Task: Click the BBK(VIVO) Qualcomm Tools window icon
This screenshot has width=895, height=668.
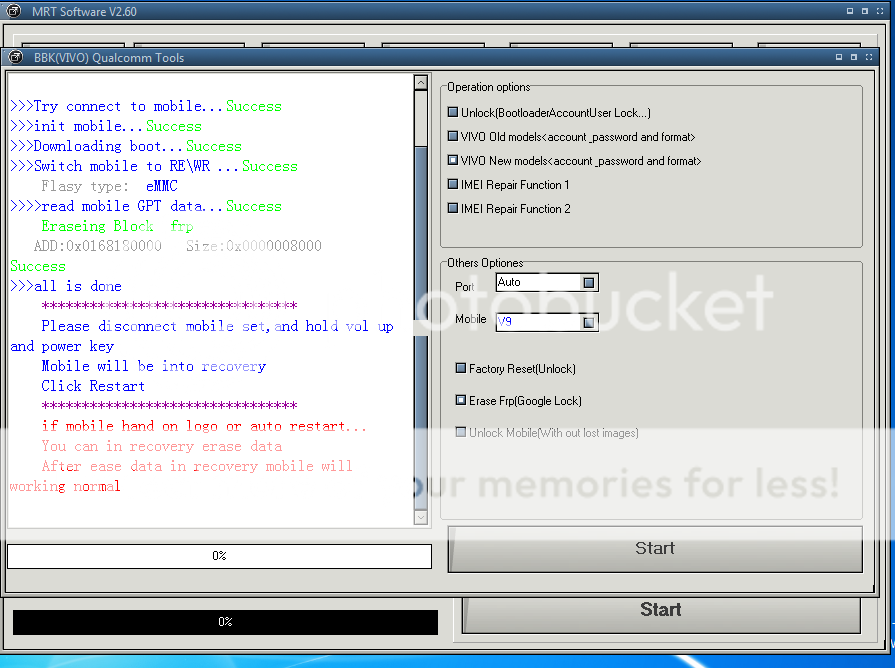Action: (x=16, y=58)
